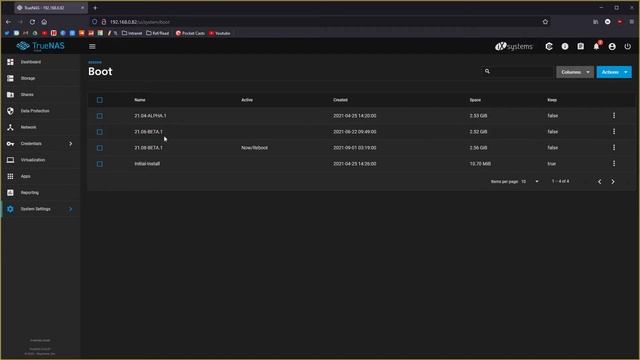Sort the table by the Active column
This screenshot has height=360, width=640.
pyautogui.click(x=247, y=100)
